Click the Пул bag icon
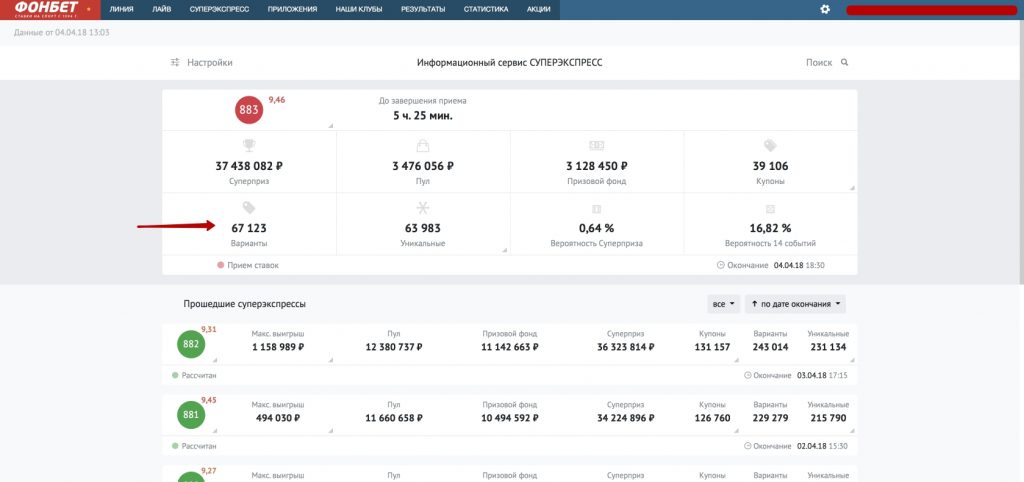The width and height of the screenshot is (1024, 482). coord(423,145)
